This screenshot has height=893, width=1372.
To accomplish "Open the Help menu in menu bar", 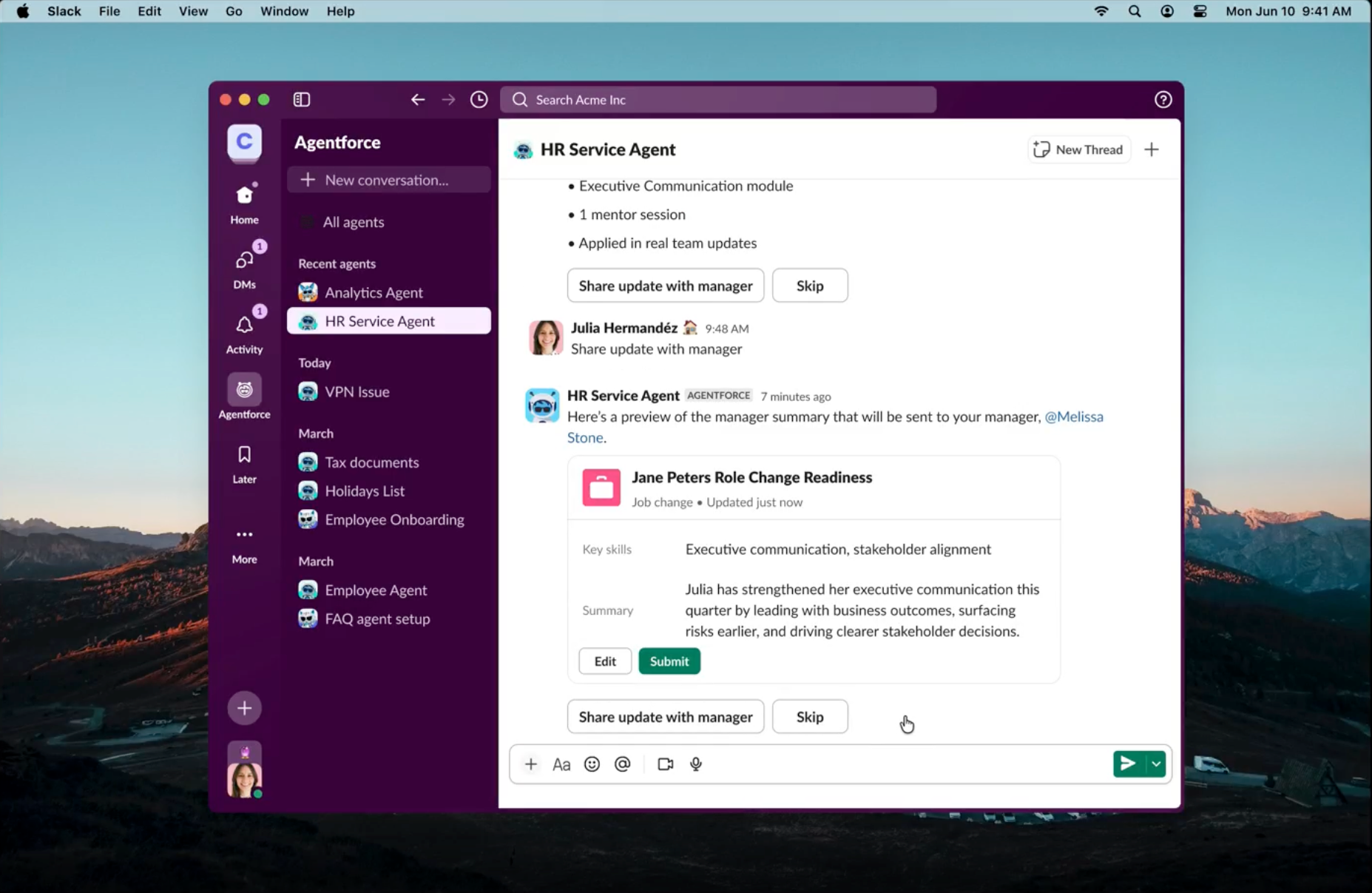I will pos(341,11).
